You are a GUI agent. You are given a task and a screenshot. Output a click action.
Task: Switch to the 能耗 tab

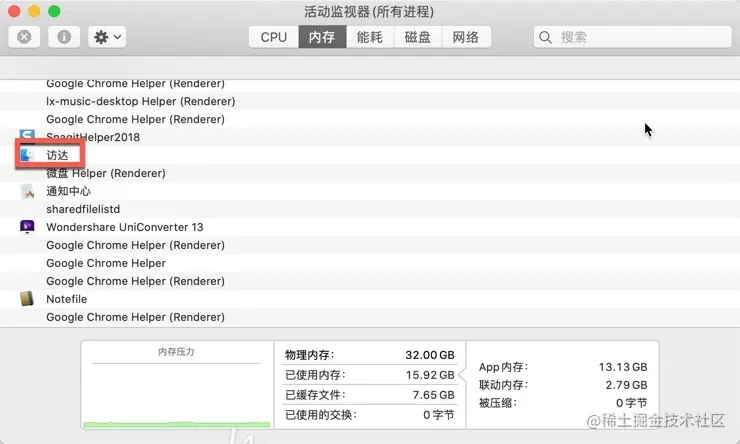[370, 37]
